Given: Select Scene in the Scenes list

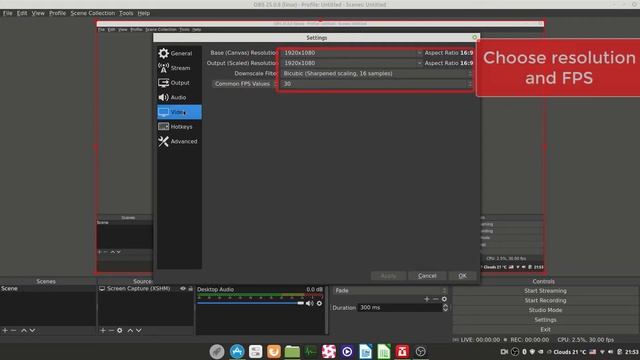Looking at the screenshot, I should (x=48, y=289).
